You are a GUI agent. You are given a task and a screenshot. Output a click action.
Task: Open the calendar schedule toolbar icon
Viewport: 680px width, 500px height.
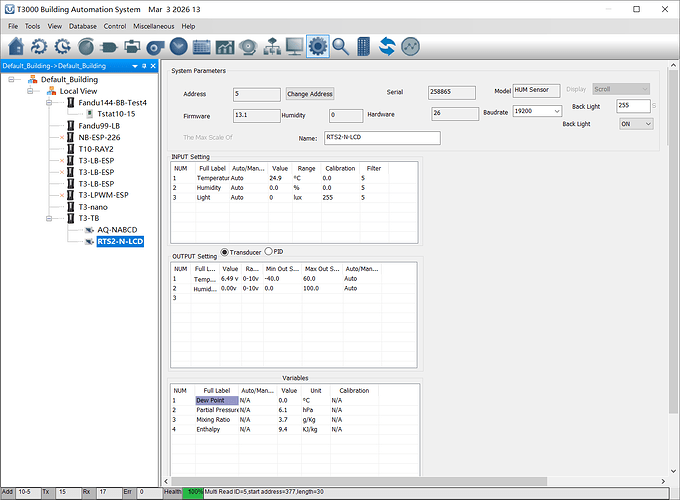coord(202,46)
